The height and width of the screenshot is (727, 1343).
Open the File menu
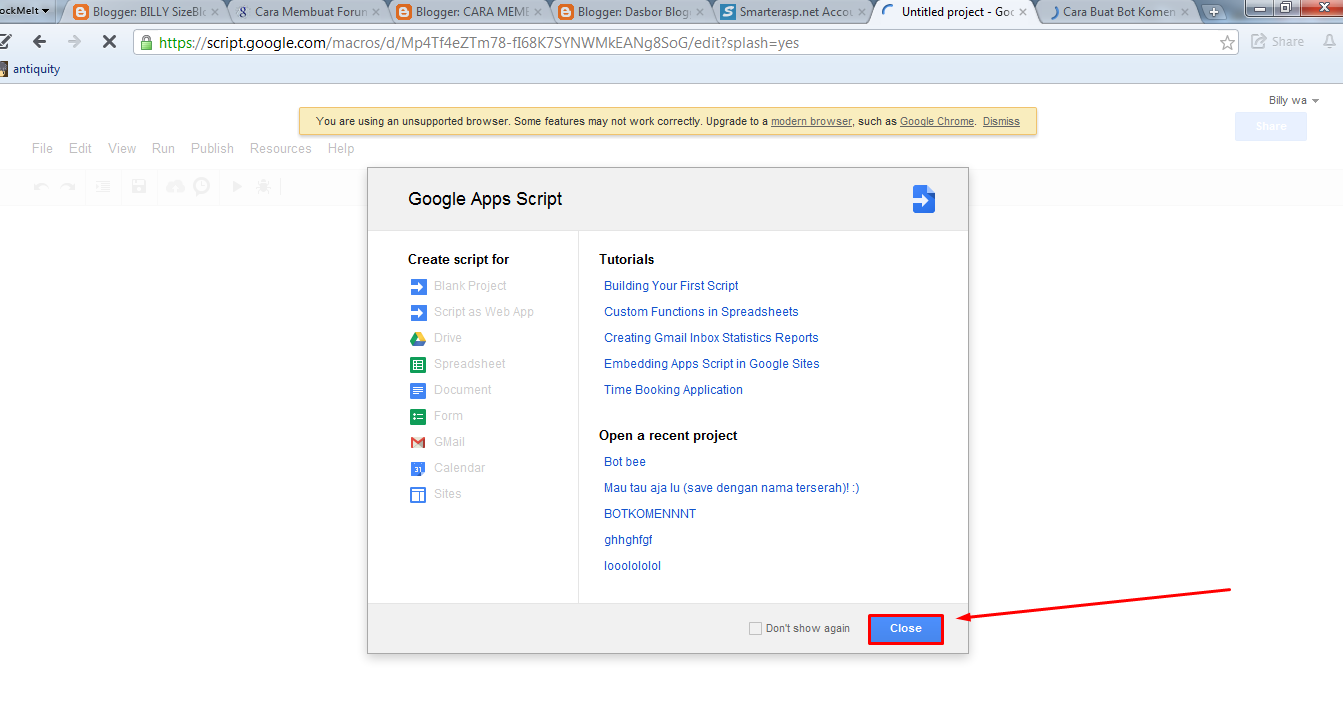(x=42, y=148)
